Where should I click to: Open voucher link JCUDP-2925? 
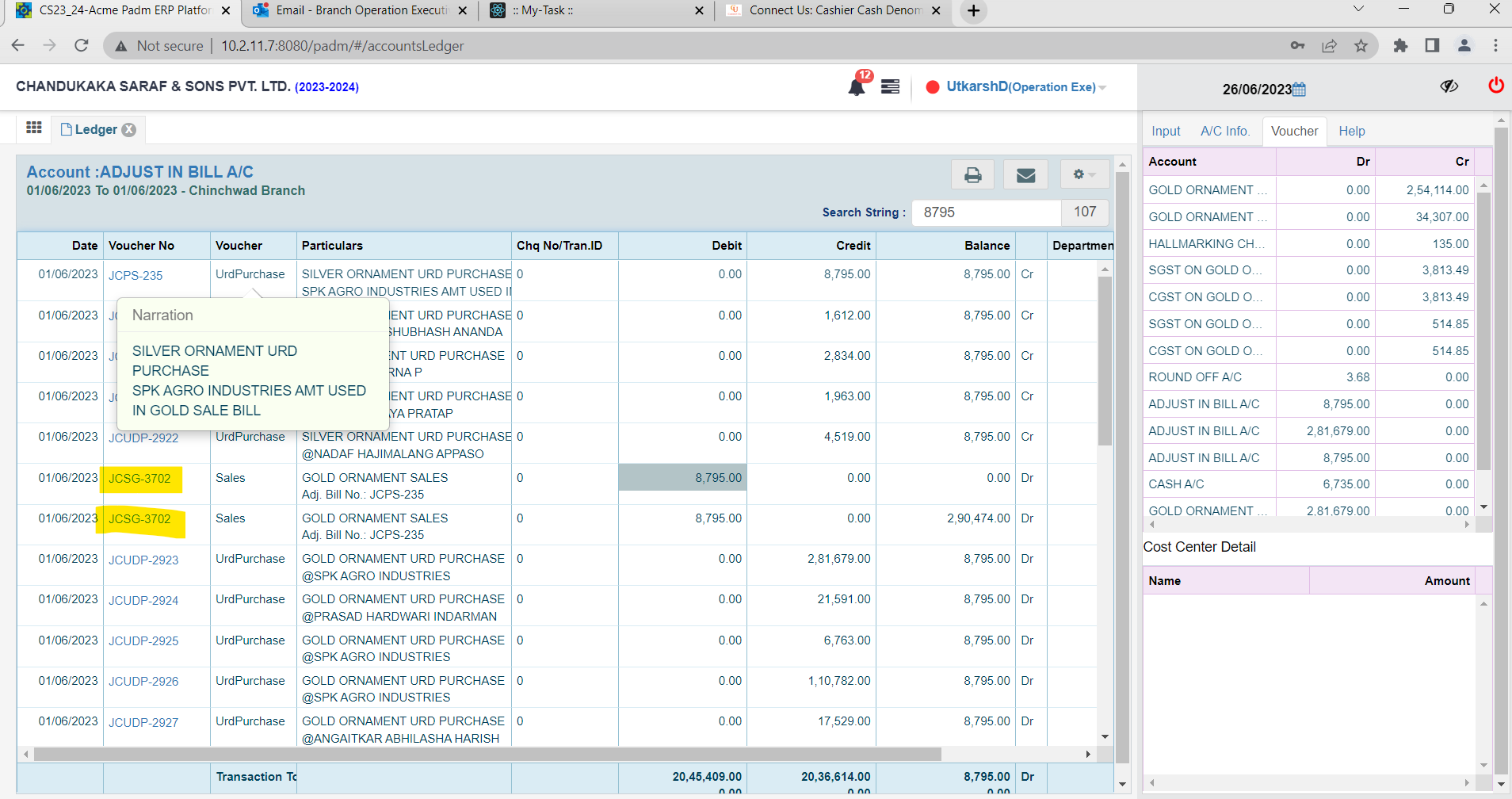pos(143,640)
